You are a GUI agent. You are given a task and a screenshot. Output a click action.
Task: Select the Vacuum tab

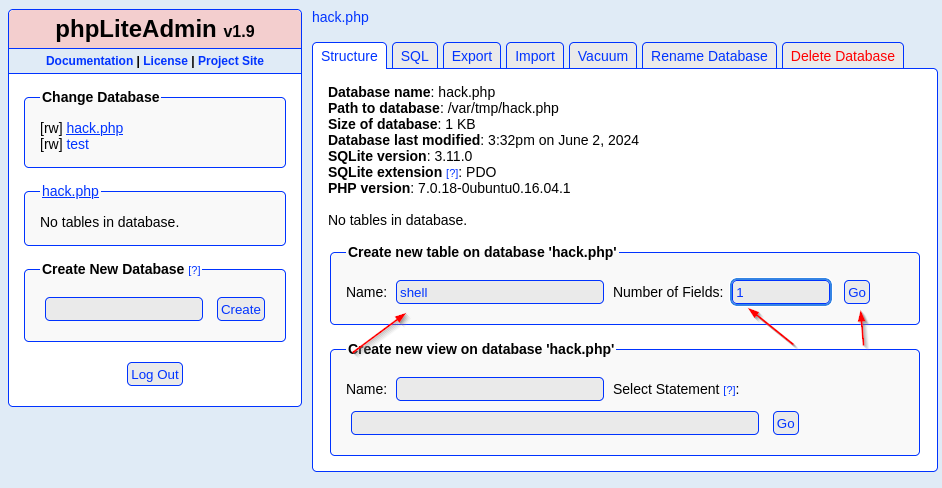pyautogui.click(x=603, y=56)
